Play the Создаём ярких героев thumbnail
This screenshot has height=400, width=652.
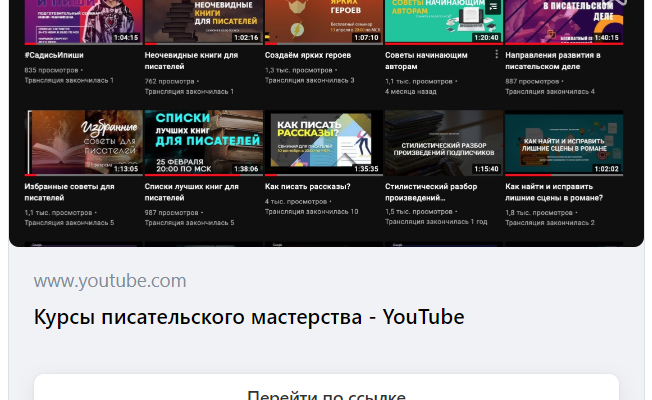click(x=323, y=18)
